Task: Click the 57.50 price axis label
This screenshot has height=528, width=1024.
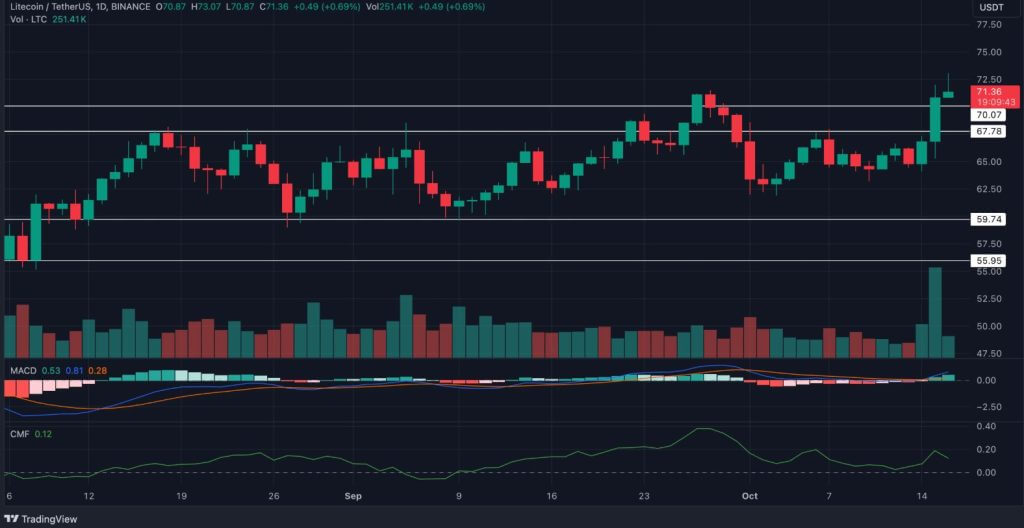Action: [x=989, y=244]
